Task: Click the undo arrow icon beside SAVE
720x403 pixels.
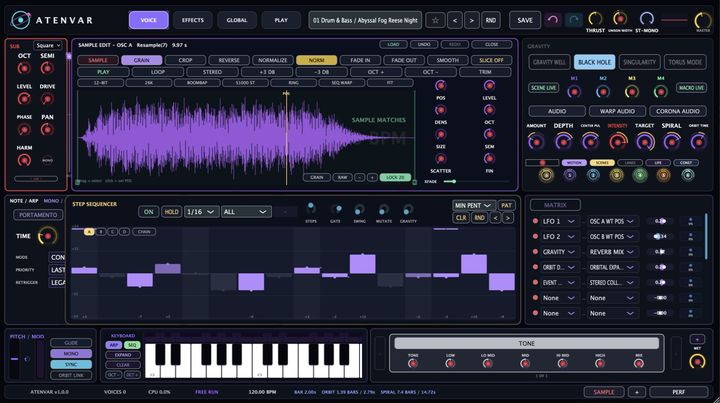Action: 553,20
